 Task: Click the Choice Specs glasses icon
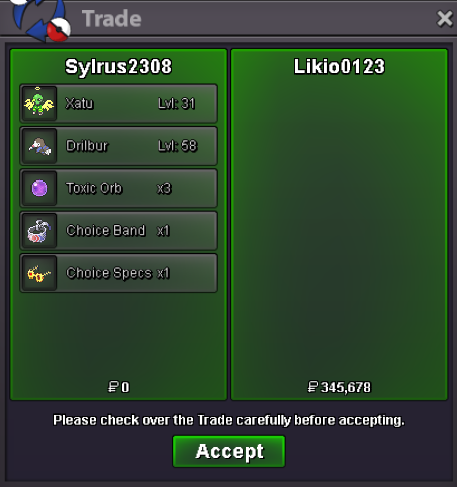[39, 274]
